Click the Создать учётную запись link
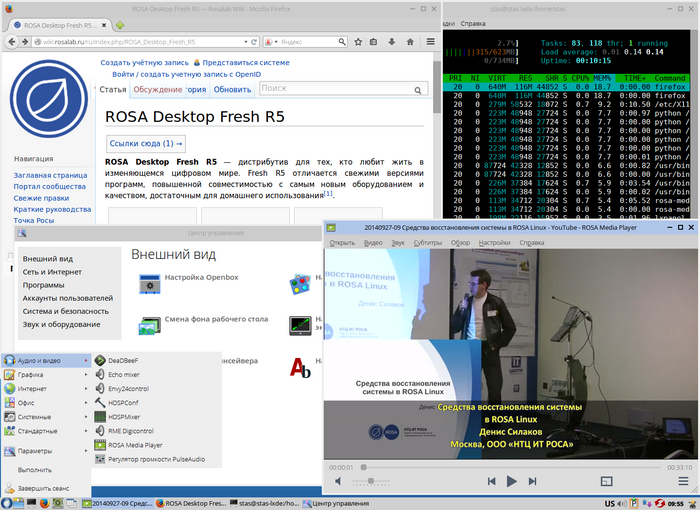Image resolution: width=700 pixels, height=510 pixels. pyautogui.click(x=143, y=62)
